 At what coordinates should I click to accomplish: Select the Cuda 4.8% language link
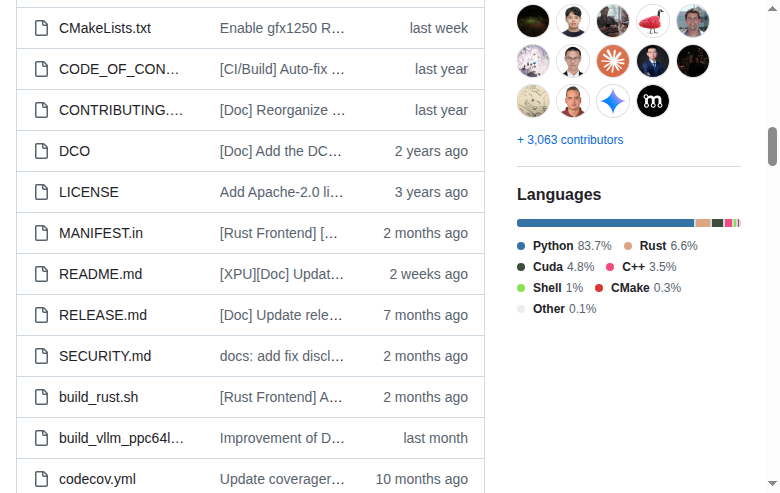point(556,267)
